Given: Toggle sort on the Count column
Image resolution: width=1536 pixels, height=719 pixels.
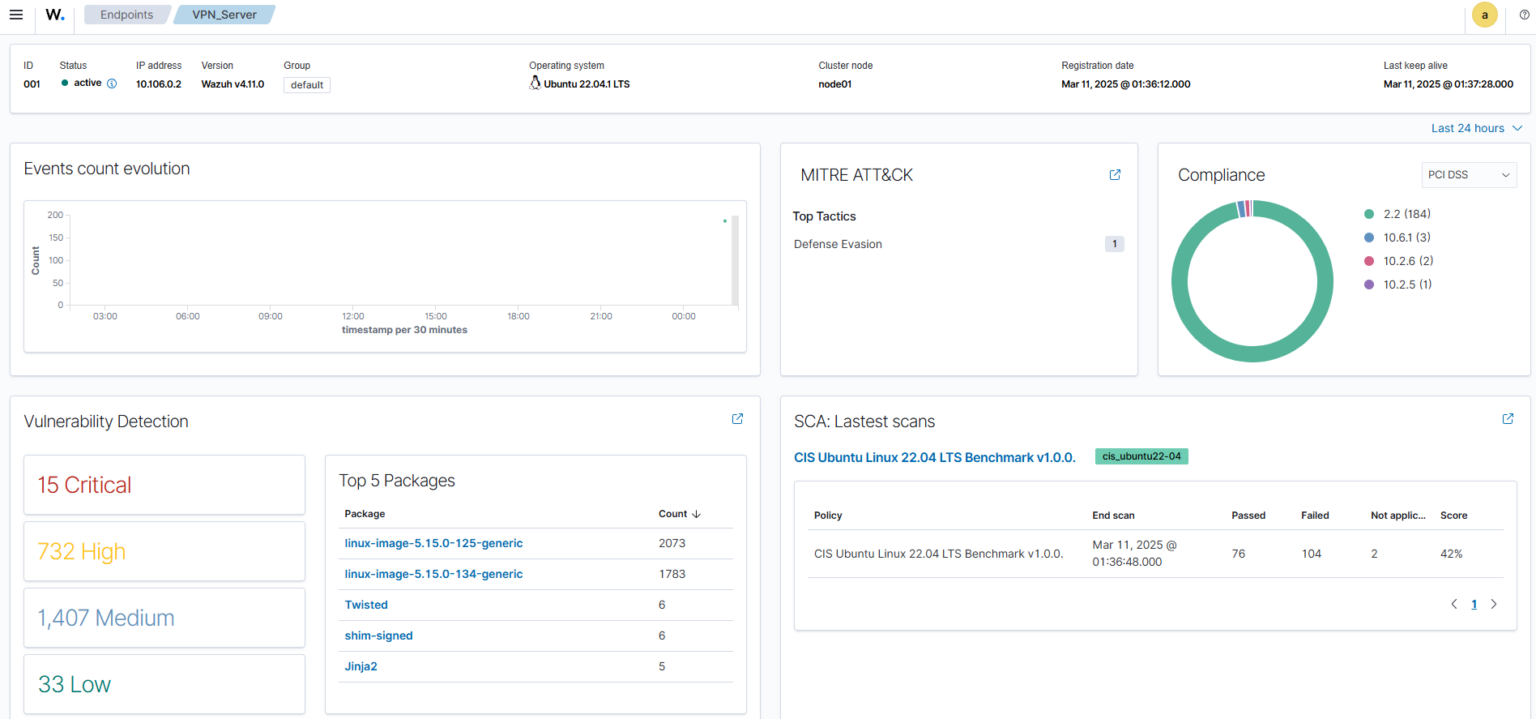Looking at the screenshot, I should (678, 513).
